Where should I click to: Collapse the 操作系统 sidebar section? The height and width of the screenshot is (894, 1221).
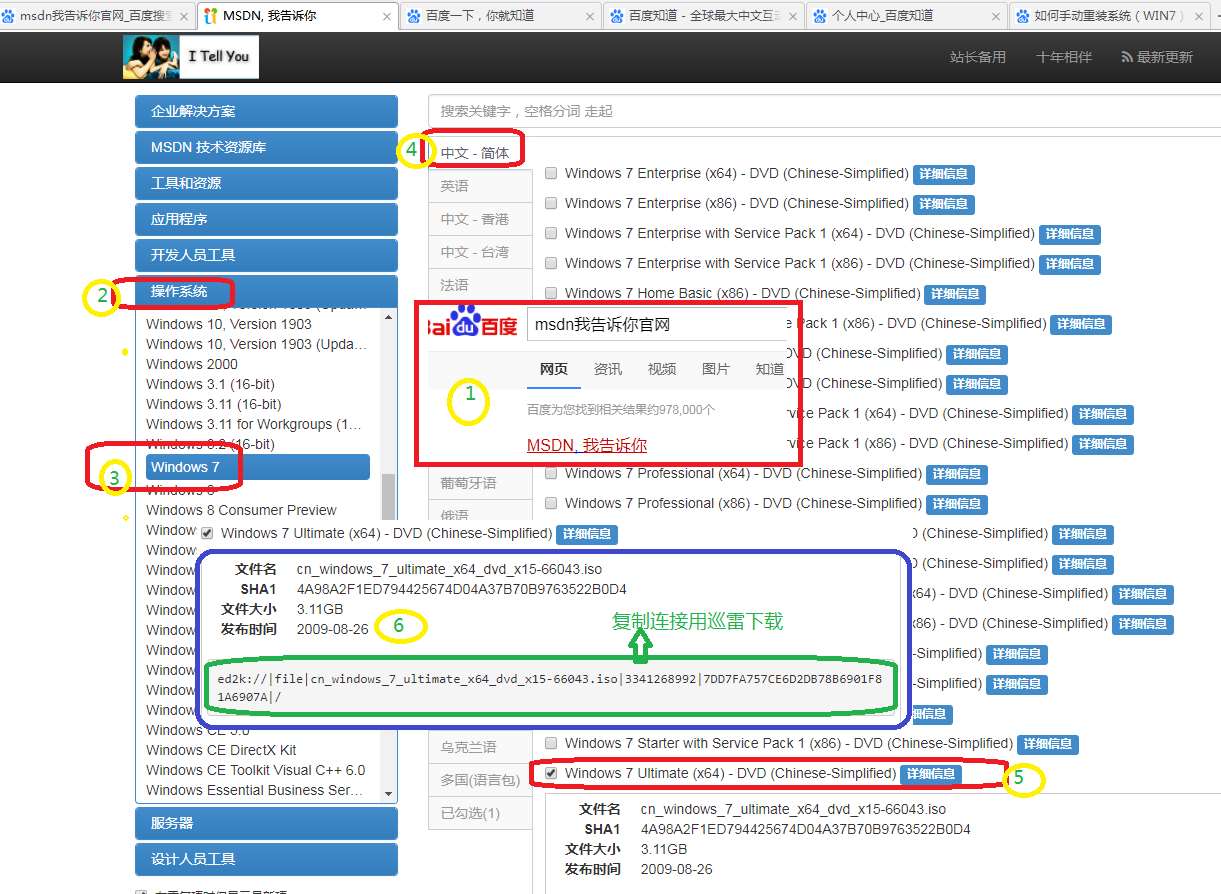[266, 291]
